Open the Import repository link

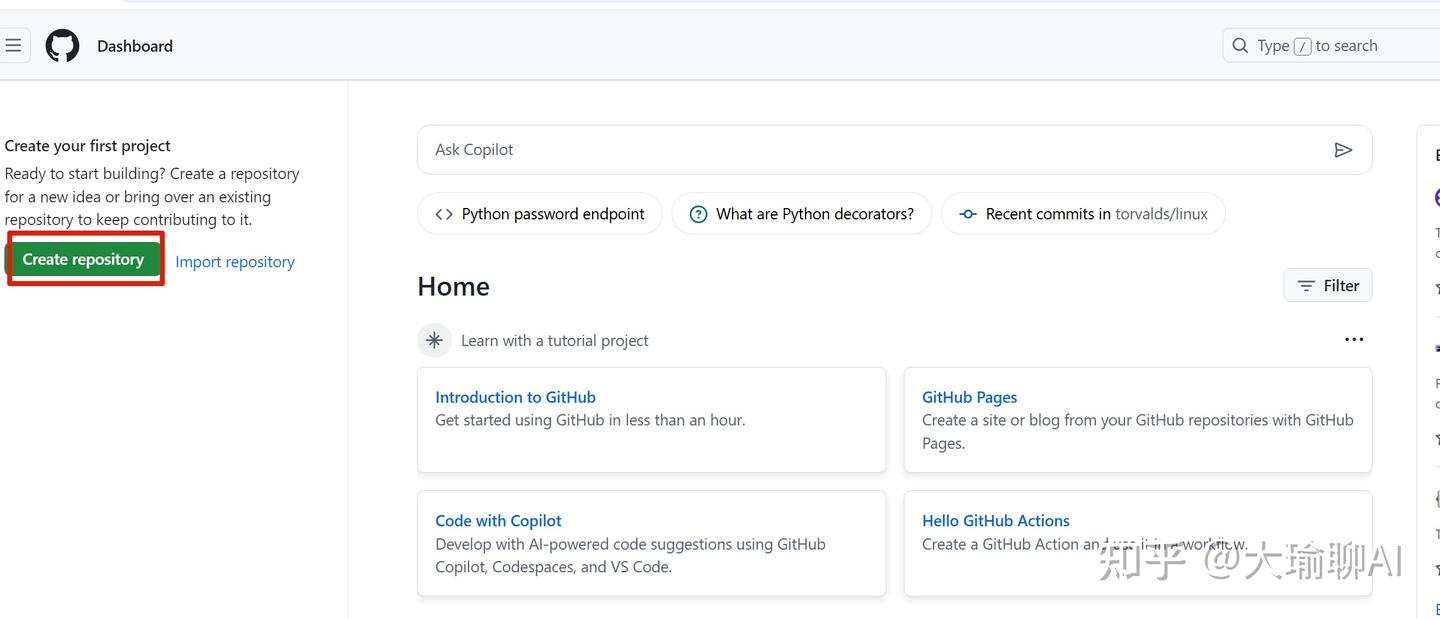[235, 262]
